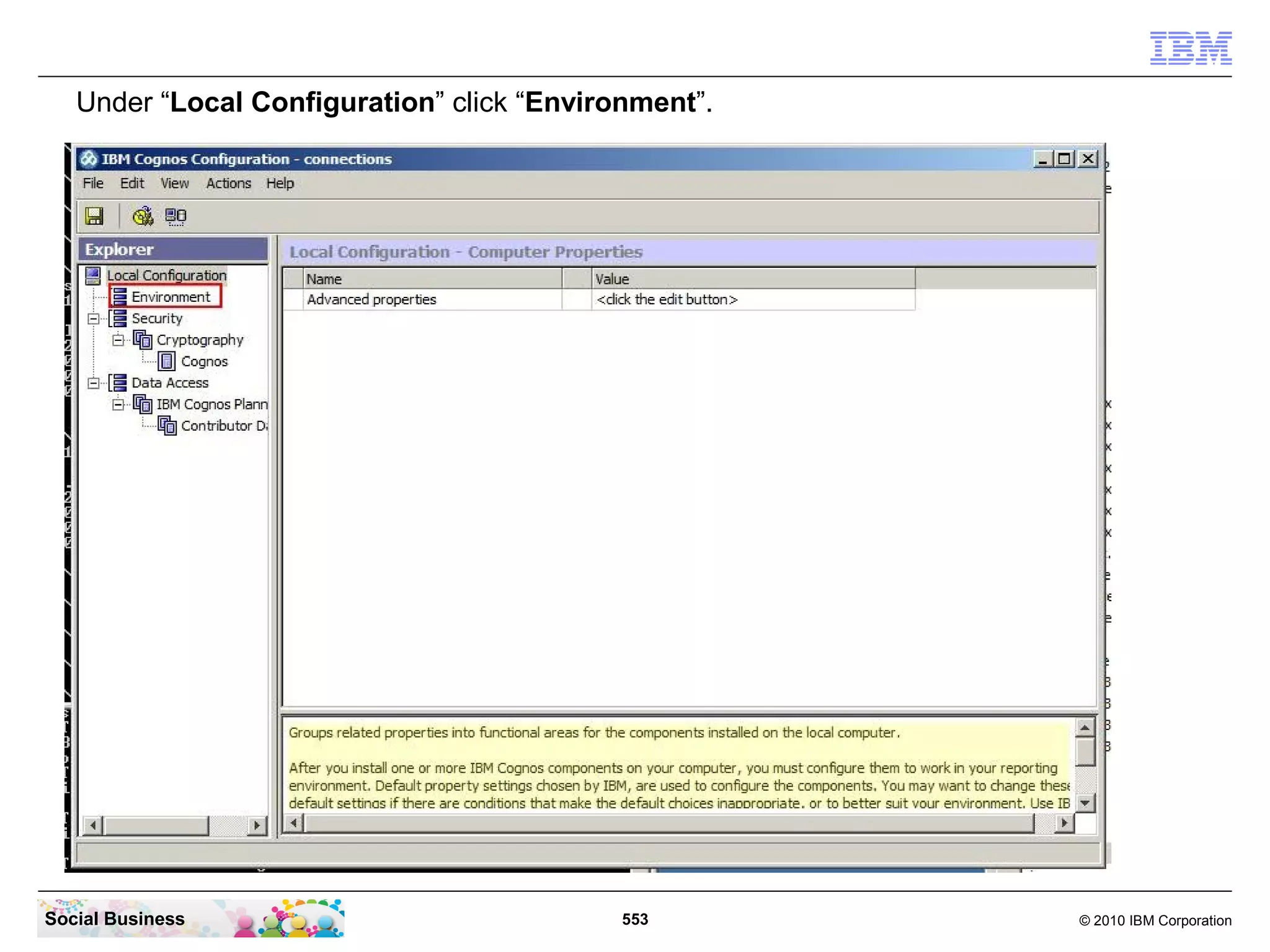Click the Explorer horizontal scrollbar thumb
The height and width of the screenshot is (952, 1270).
coord(156,826)
